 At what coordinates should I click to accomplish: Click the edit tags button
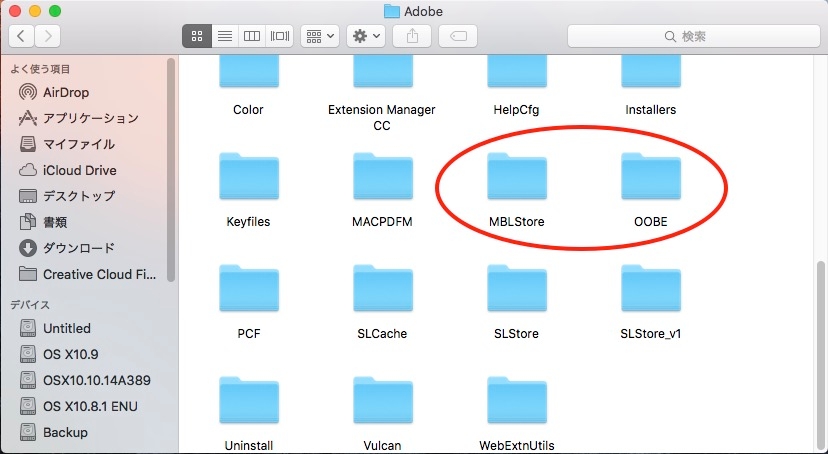pos(458,36)
